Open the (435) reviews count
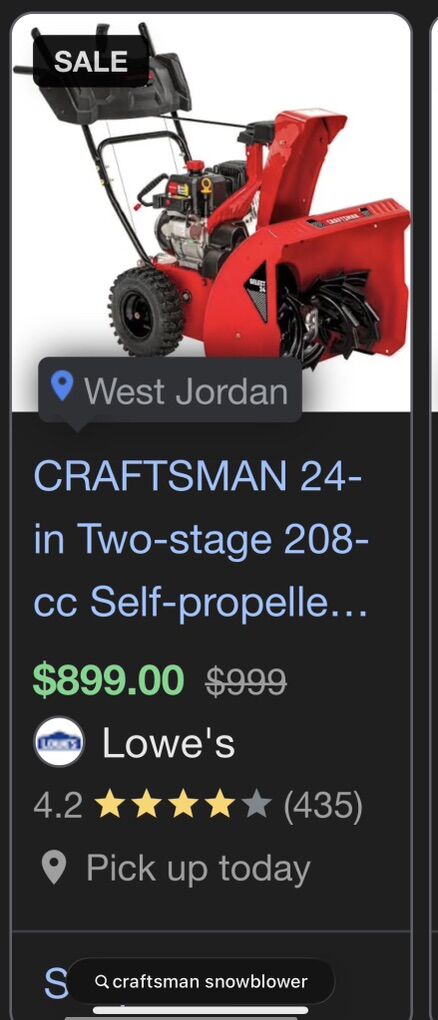The image size is (438, 1020). coord(323,807)
